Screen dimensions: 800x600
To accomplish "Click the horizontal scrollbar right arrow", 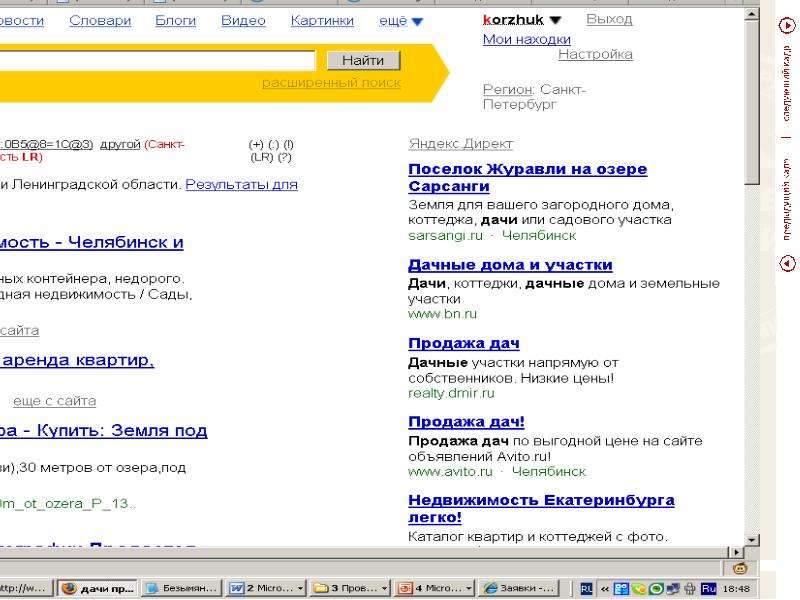I will [736, 552].
